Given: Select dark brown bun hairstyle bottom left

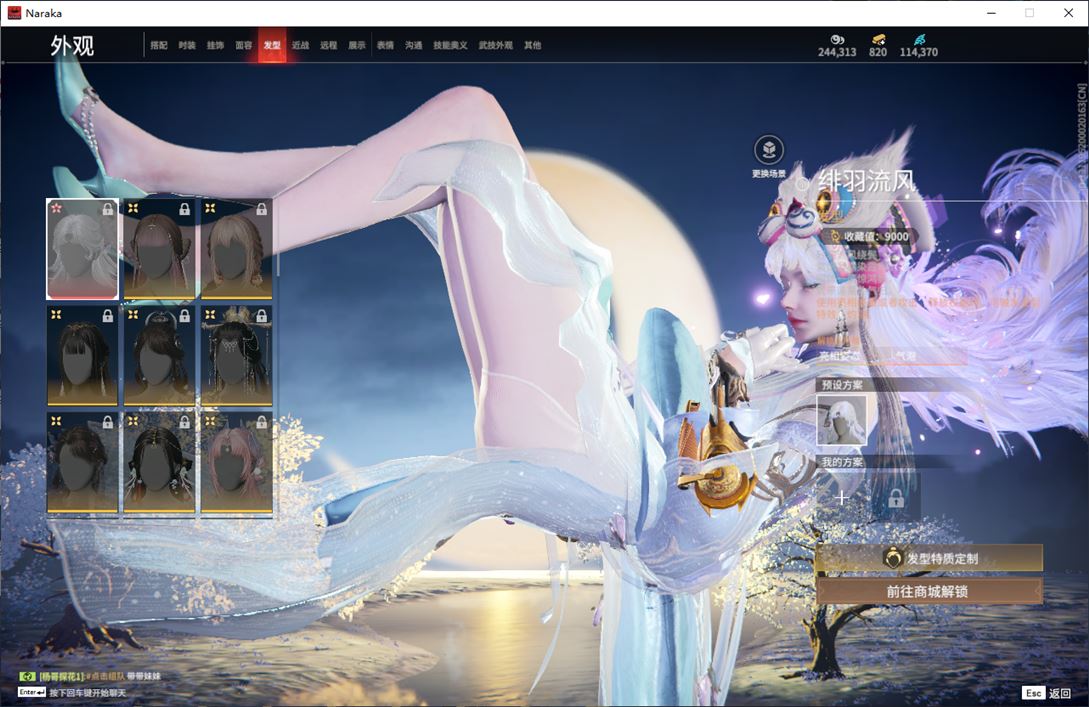Looking at the screenshot, I should pyautogui.click(x=82, y=463).
